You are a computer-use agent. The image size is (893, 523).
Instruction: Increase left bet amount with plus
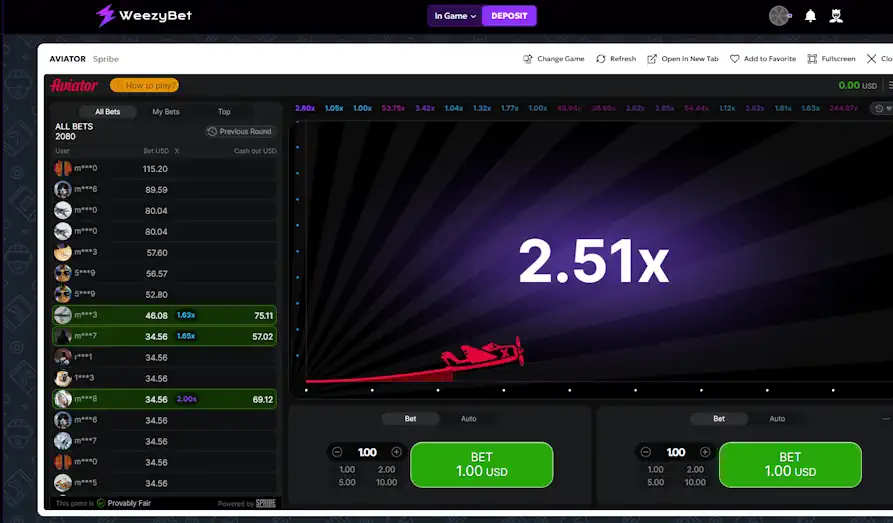[x=396, y=452]
